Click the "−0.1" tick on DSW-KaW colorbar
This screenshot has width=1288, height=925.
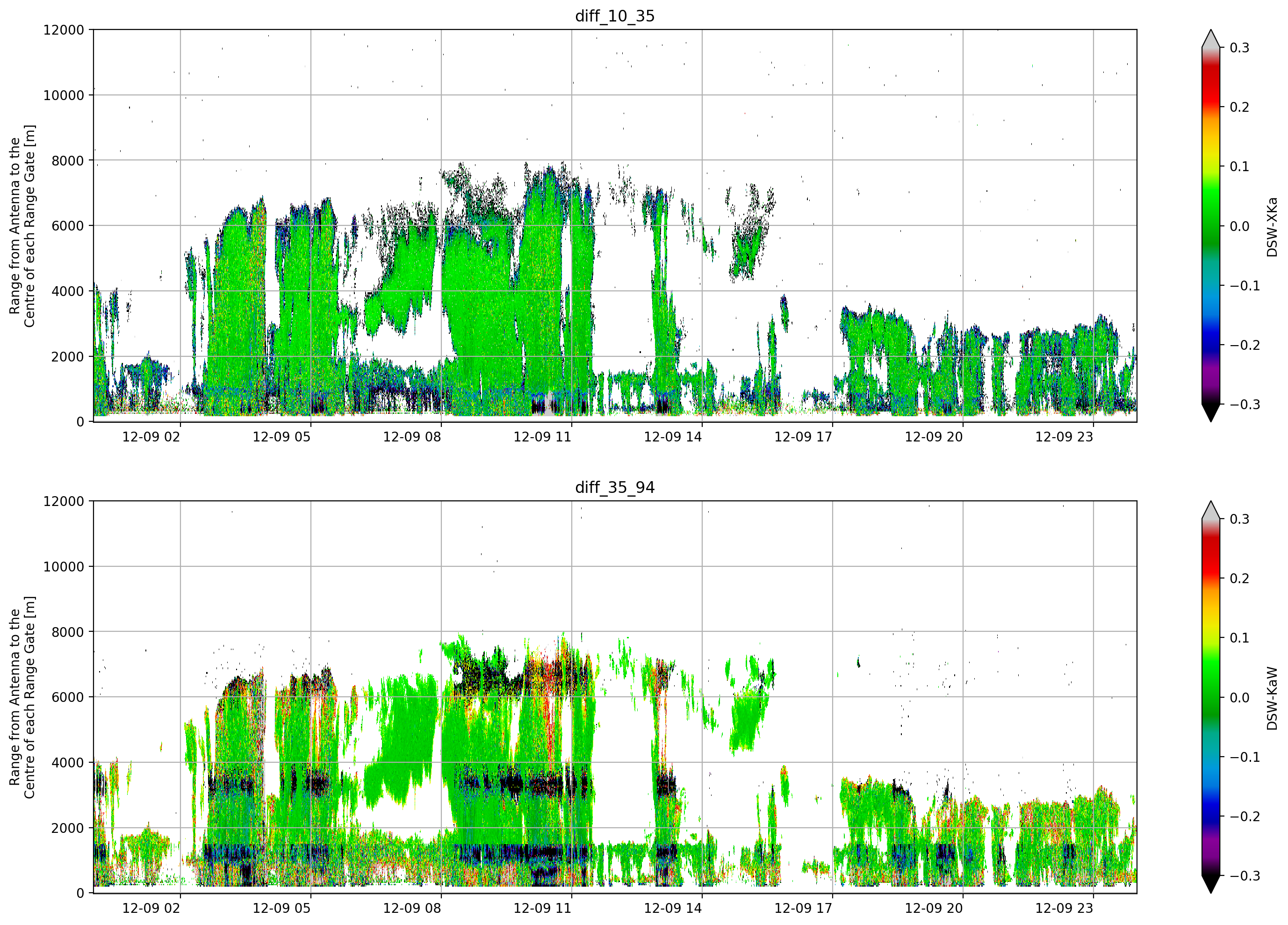[x=1245, y=758]
